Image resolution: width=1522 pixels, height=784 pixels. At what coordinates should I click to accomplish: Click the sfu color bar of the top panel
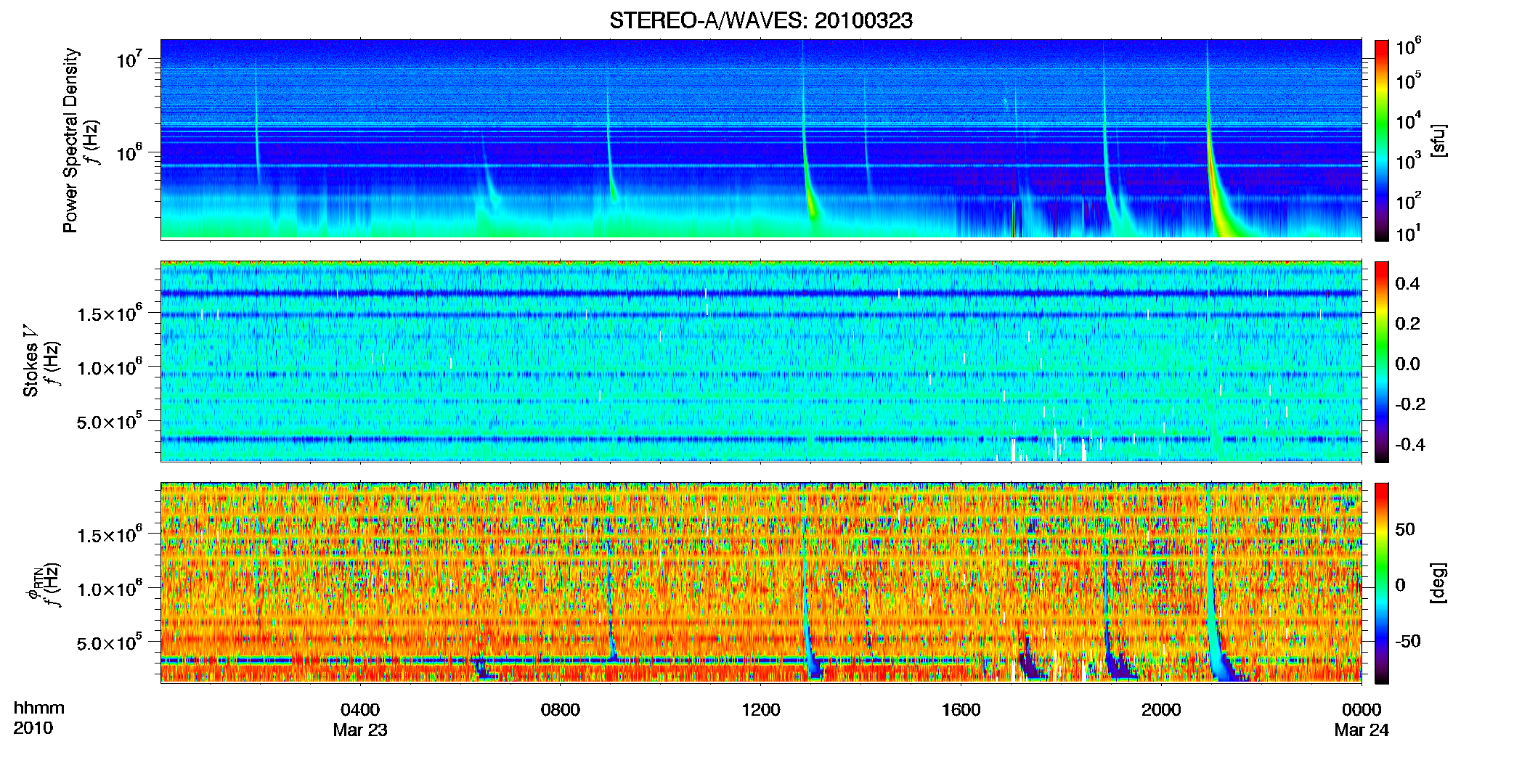point(1382,140)
